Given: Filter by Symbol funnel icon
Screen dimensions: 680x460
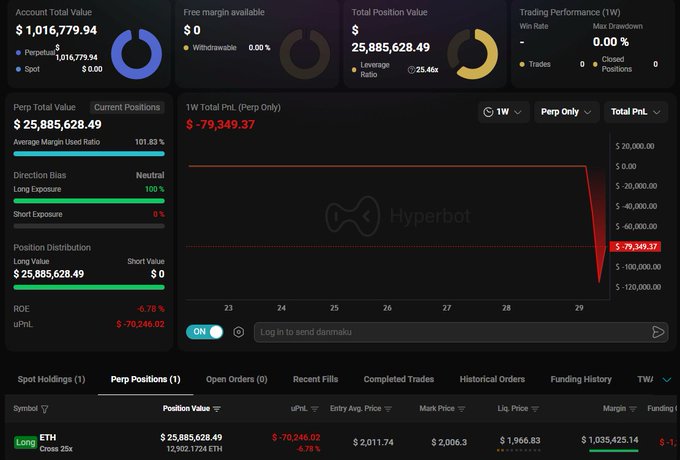Looking at the screenshot, I should point(44,409).
